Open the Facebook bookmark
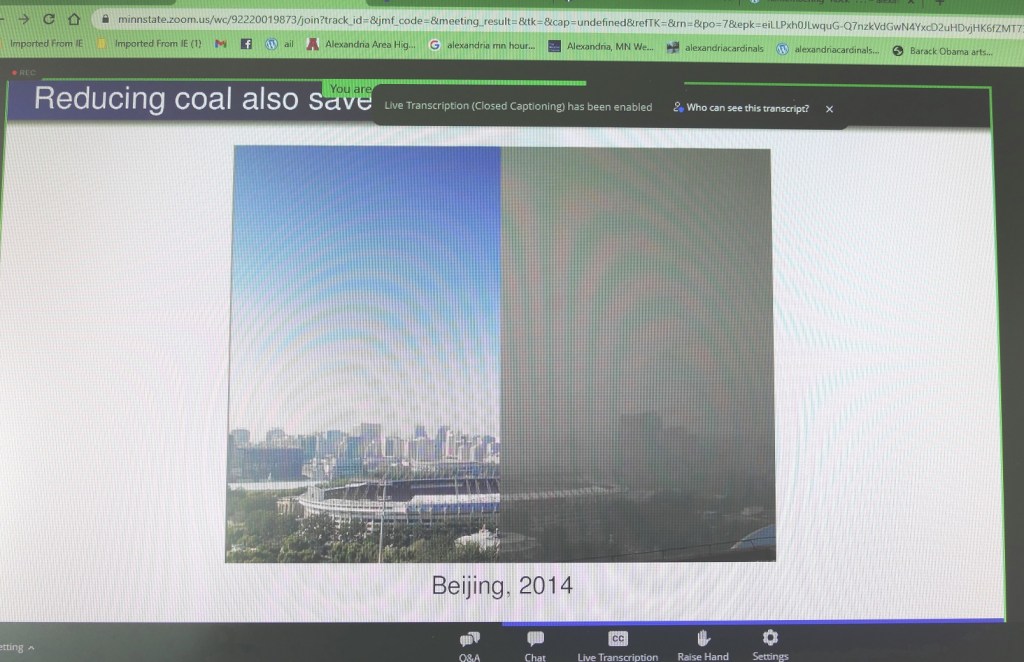1024x662 pixels. 246,45
